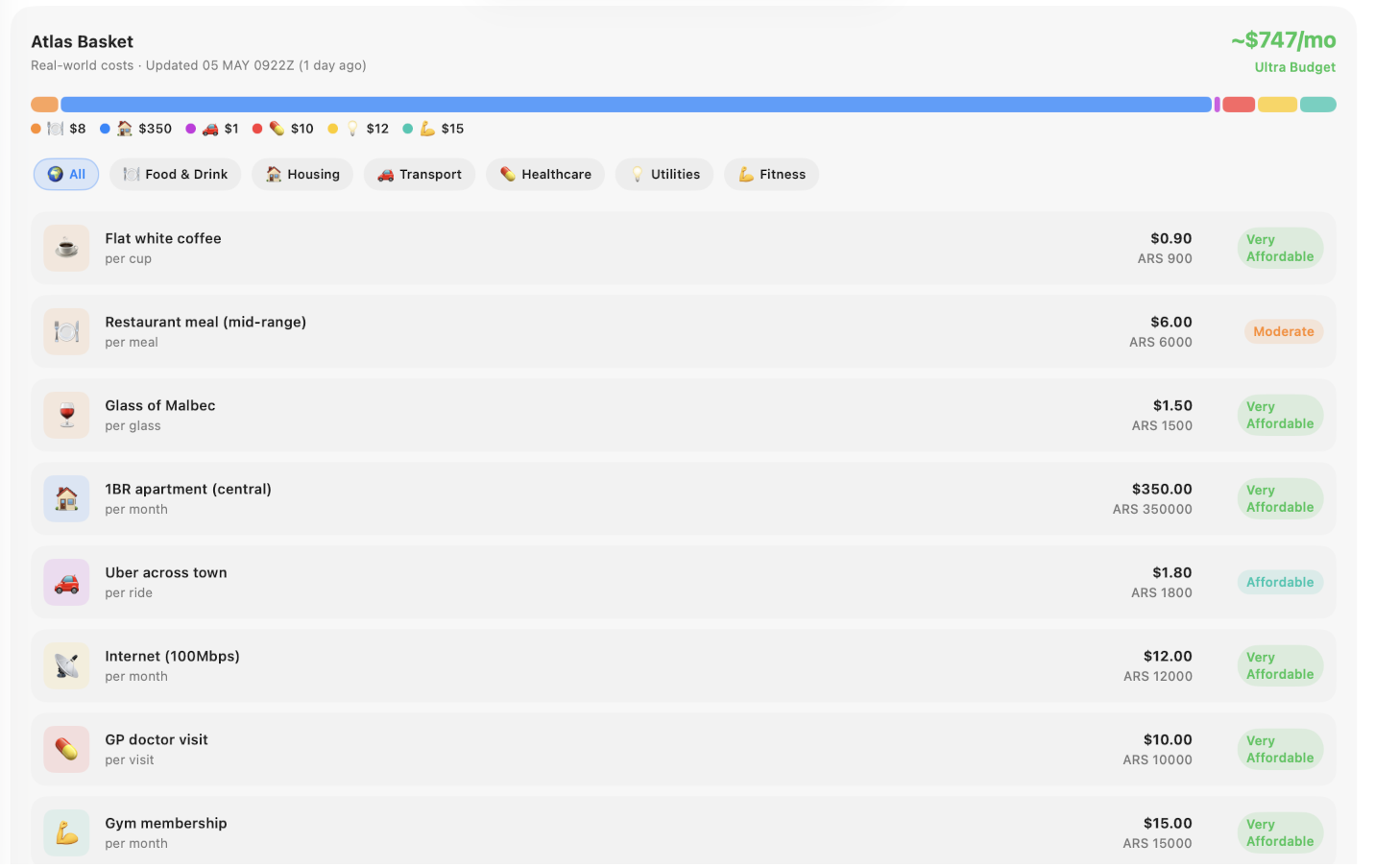Click the orange food segment of cost bar

pos(44,105)
